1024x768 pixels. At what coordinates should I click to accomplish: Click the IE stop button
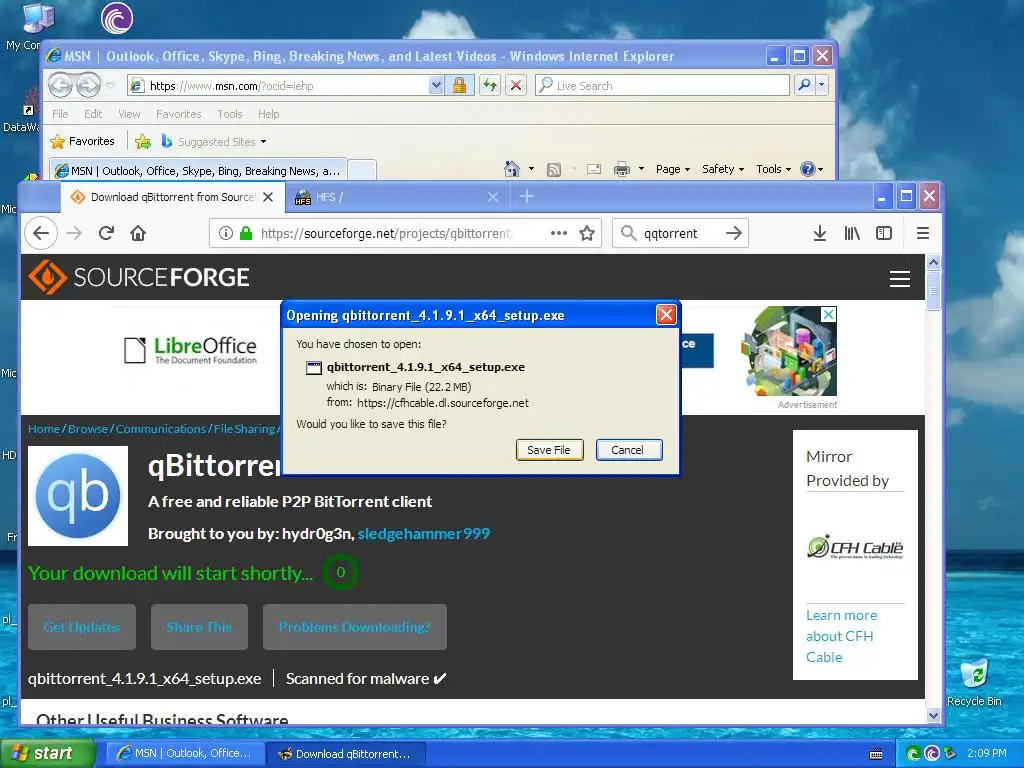click(516, 86)
